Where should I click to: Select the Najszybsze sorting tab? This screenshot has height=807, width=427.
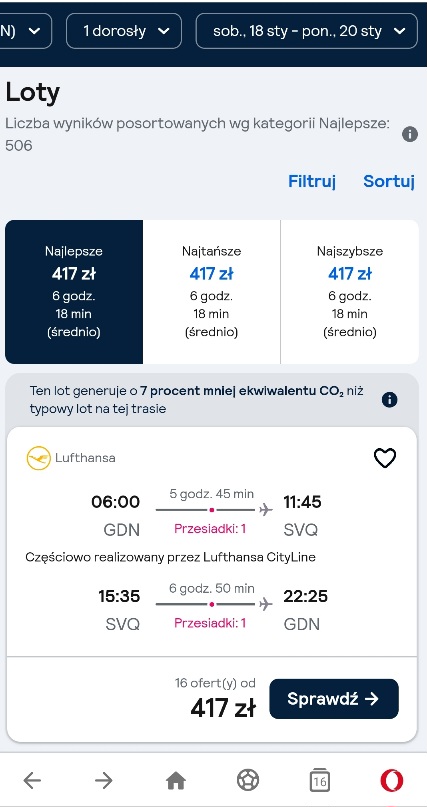350,292
